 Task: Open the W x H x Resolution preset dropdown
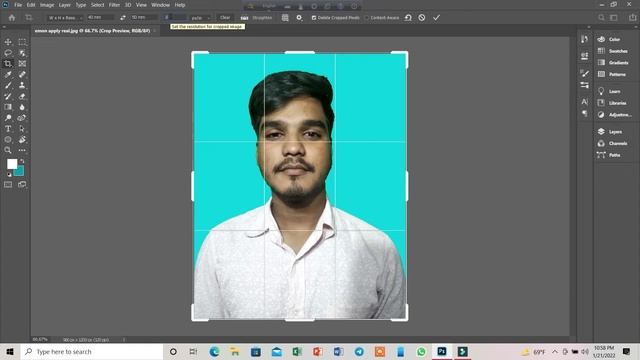point(64,18)
